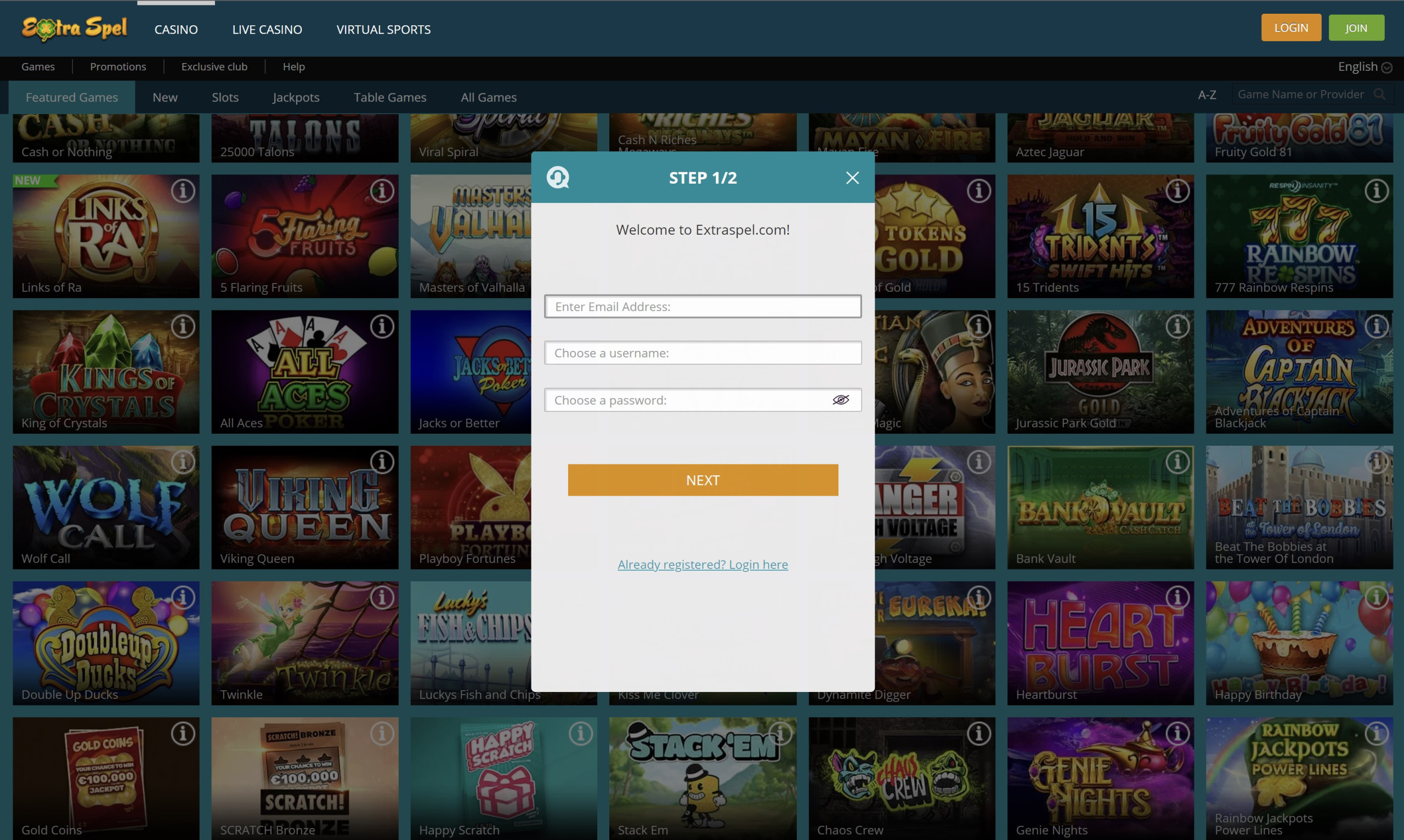The image size is (1404, 840).
Task: View info icon on Happy Scratch
Action: 581,734
